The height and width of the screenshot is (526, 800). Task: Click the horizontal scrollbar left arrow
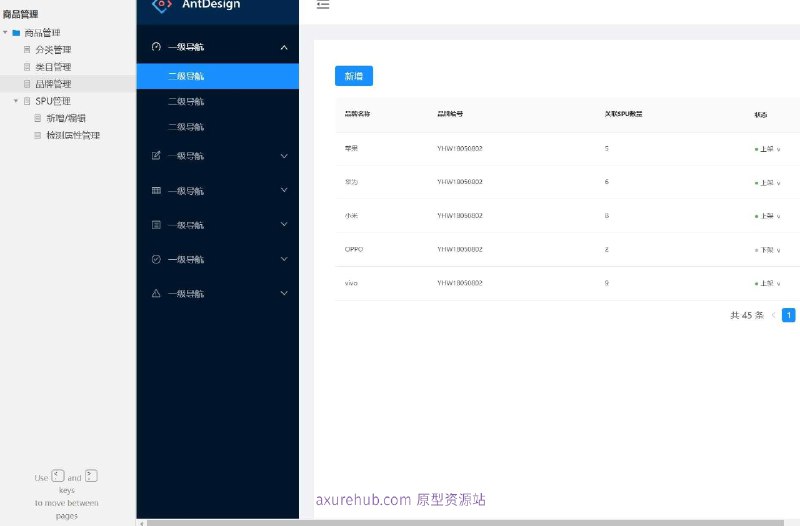click(142, 523)
